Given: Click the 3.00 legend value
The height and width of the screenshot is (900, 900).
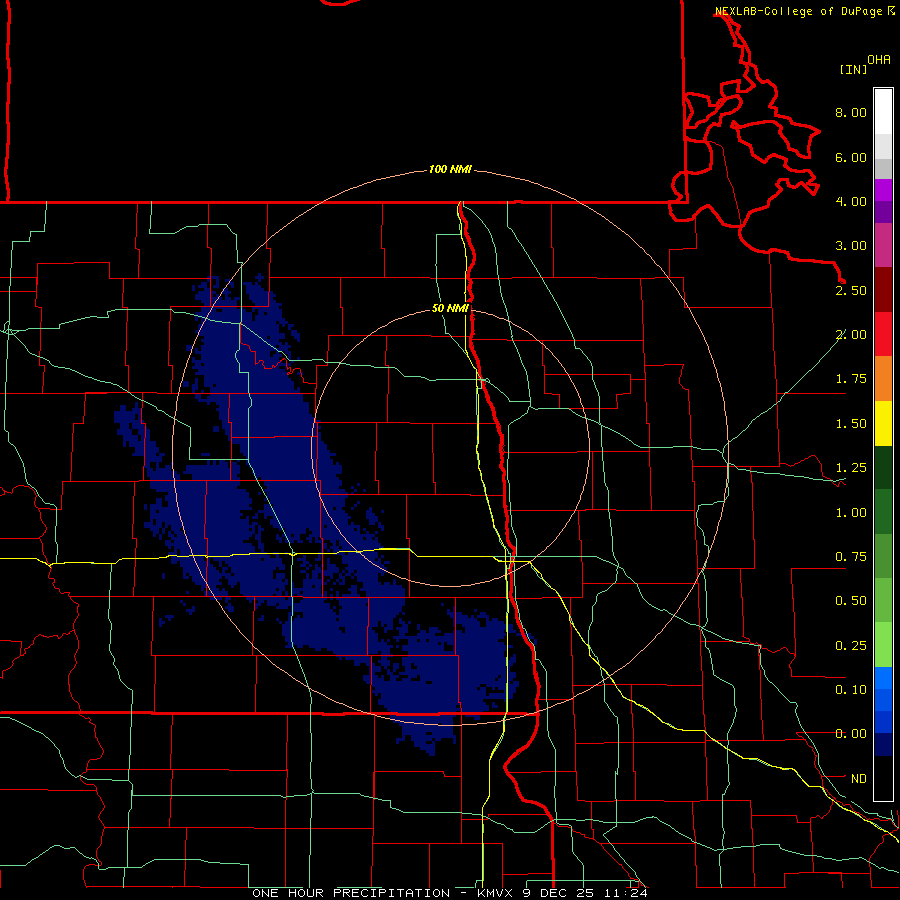Looking at the screenshot, I should (x=851, y=246).
